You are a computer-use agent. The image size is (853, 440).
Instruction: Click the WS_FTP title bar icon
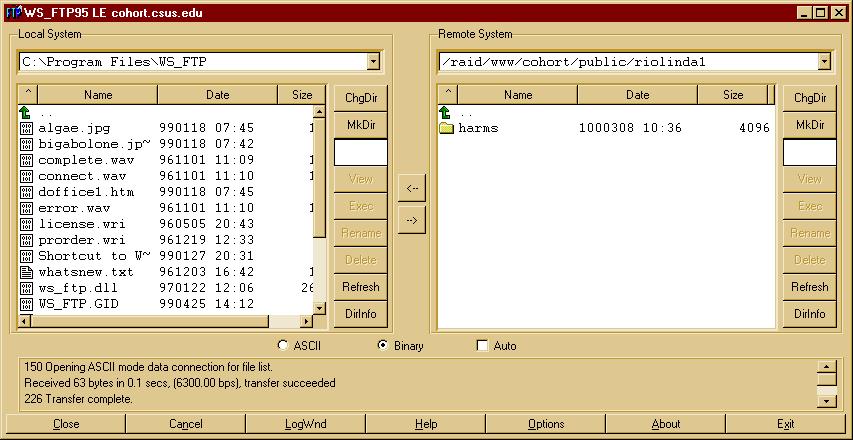[14, 12]
